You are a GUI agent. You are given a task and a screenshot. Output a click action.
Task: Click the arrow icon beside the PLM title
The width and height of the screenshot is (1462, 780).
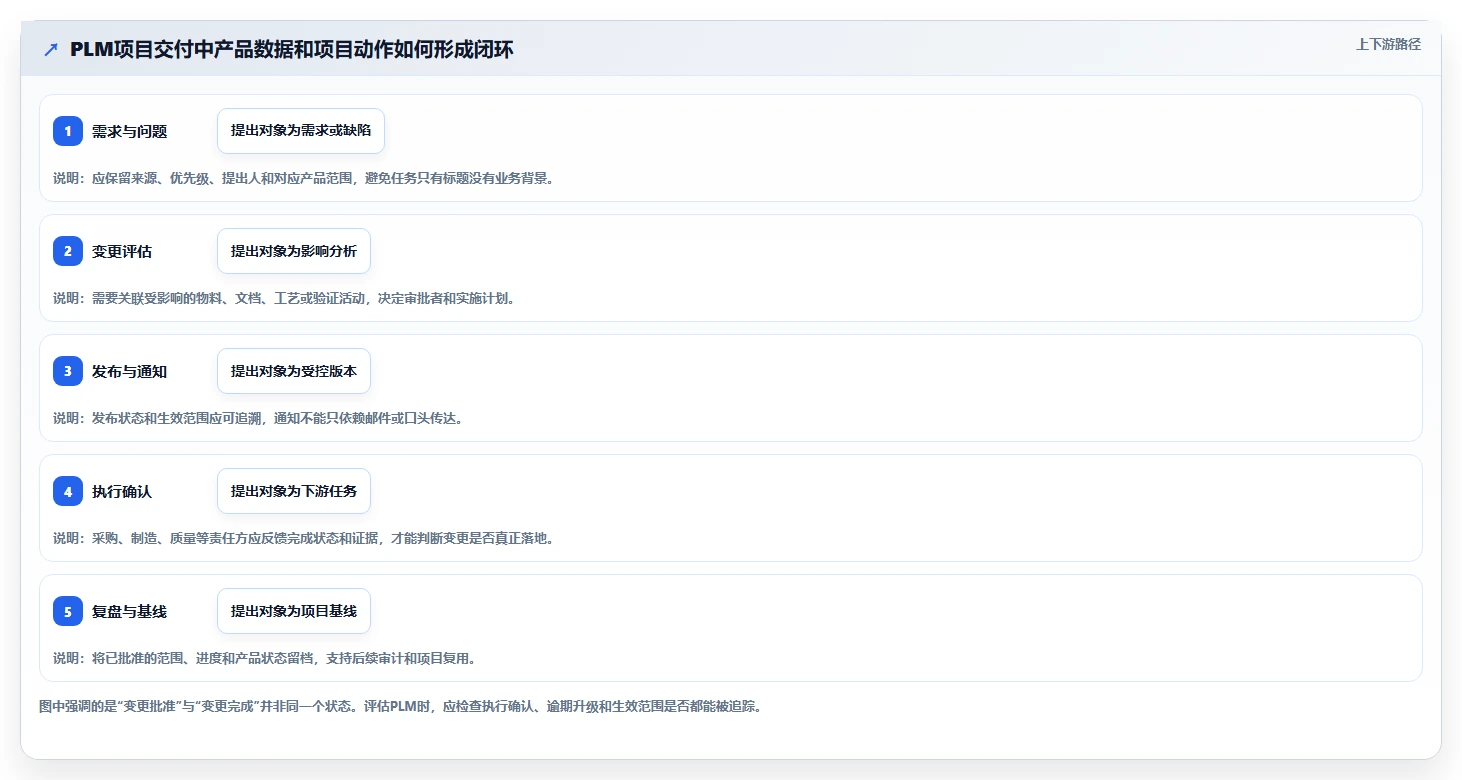pyautogui.click(x=51, y=50)
